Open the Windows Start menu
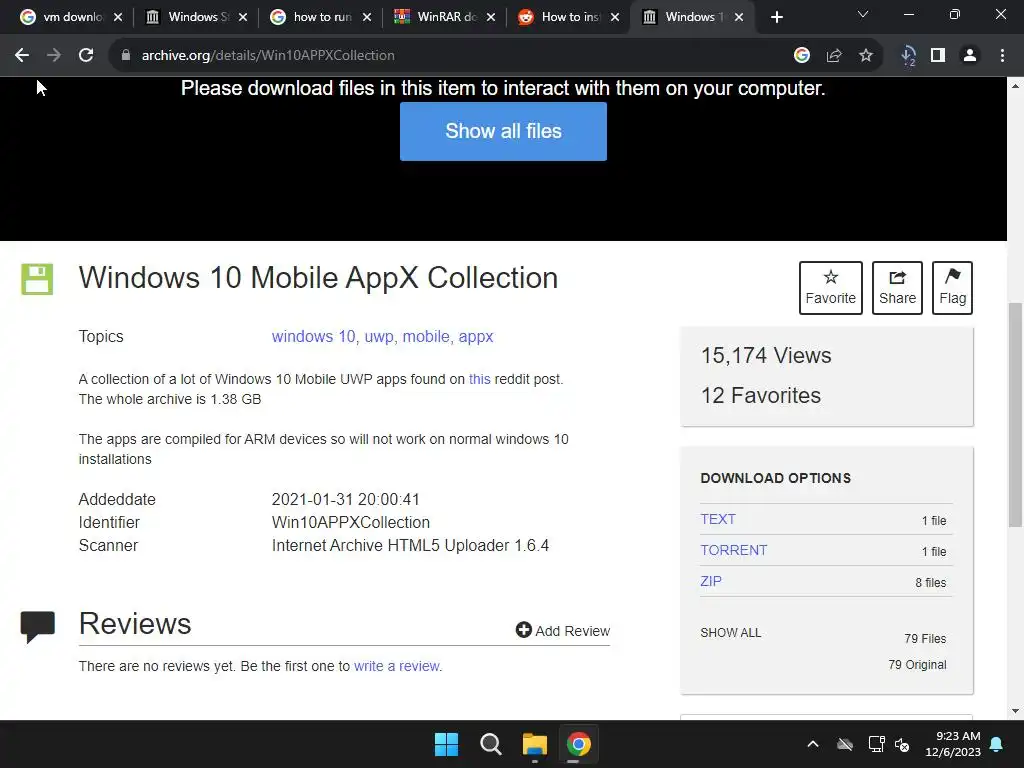The height and width of the screenshot is (768, 1024). (x=447, y=744)
